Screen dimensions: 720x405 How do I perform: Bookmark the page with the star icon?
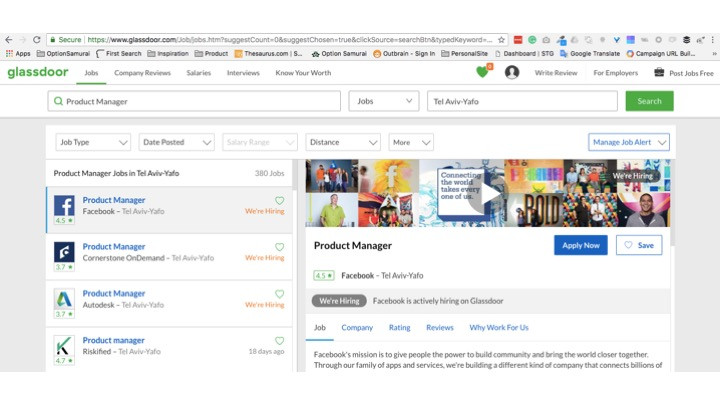click(501, 40)
